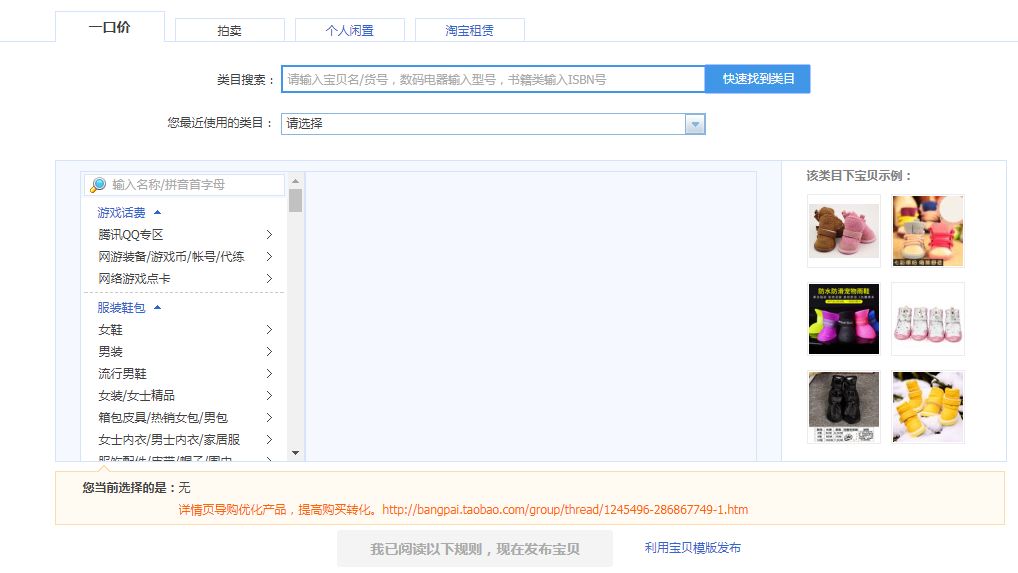Switch to the 个人闲置 tab
This screenshot has height=573, width=1018.
349,31
